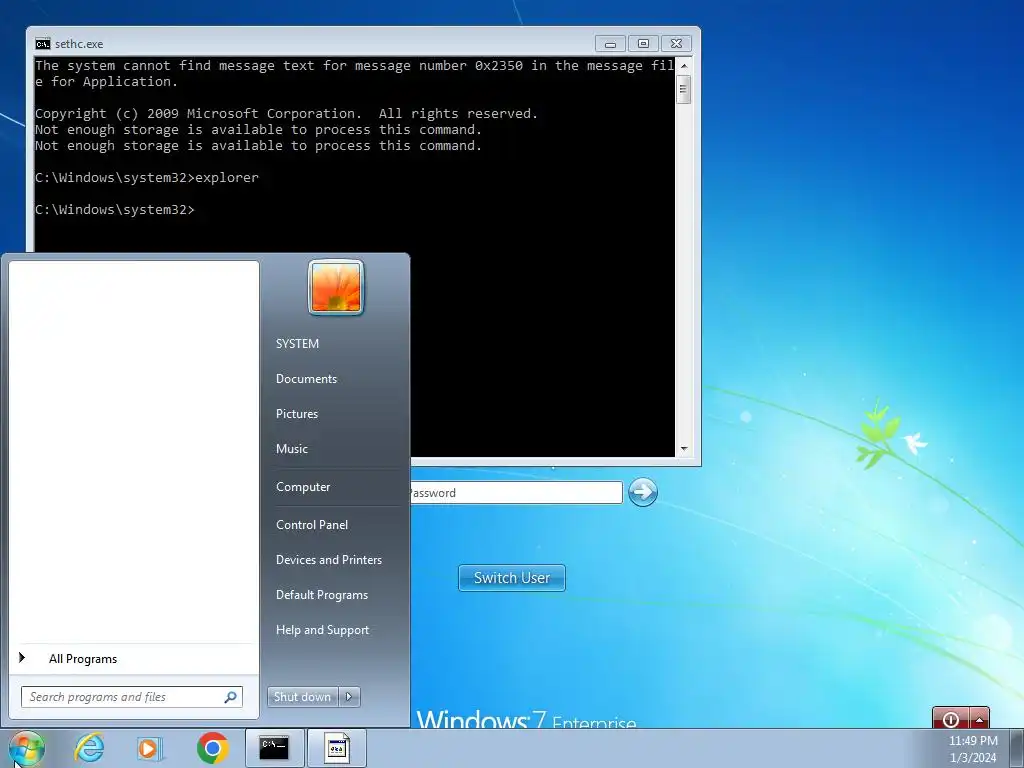1024x768 pixels.
Task: Click the console scrollbar up arrow
Action: click(x=684, y=65)
